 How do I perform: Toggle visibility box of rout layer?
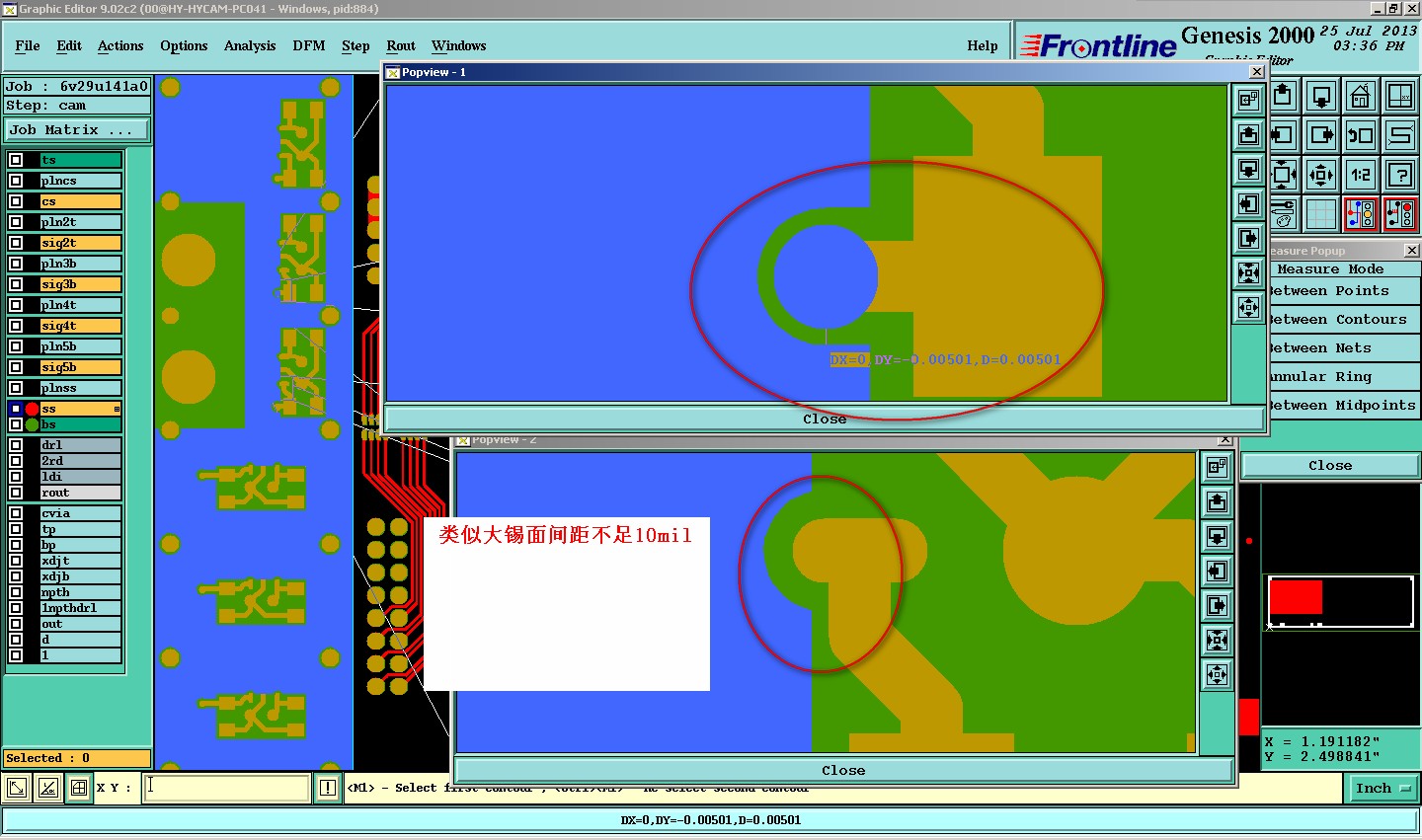coord(16,493)
